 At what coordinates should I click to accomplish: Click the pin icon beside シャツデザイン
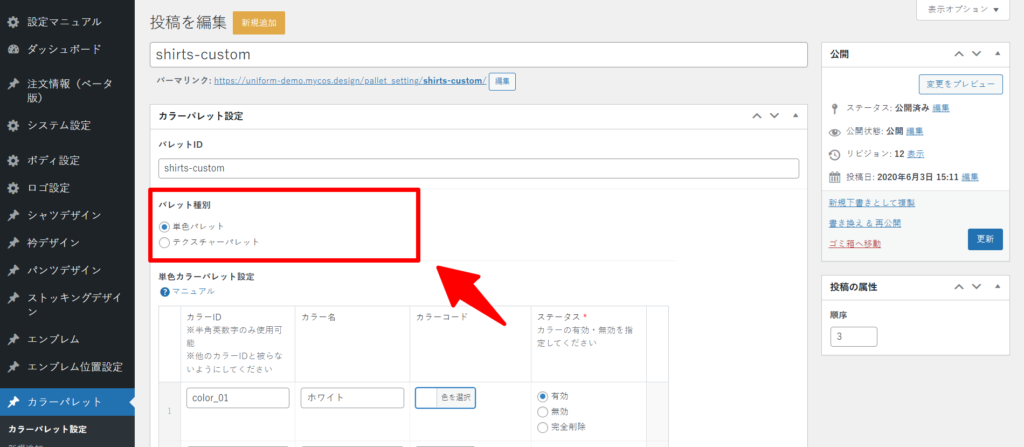(13, 216)
